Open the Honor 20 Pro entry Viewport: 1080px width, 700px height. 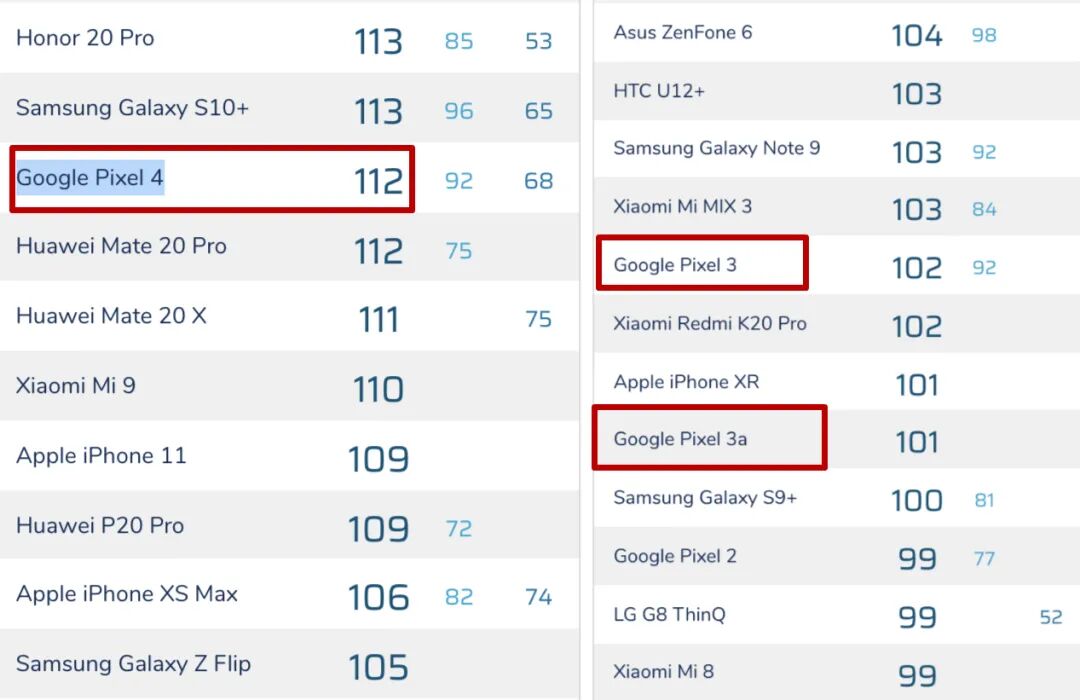(x=85, y=38)
